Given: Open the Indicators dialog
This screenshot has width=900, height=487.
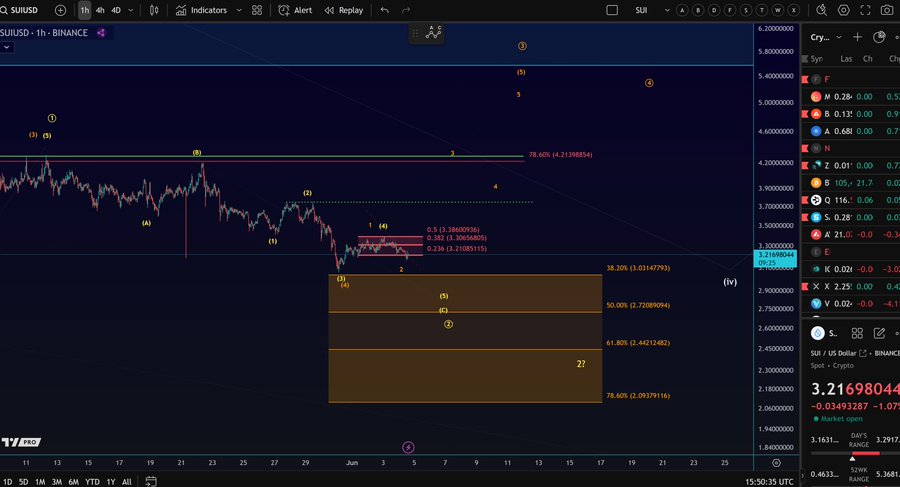Looking at the screenshot, I should coord(201,10).
